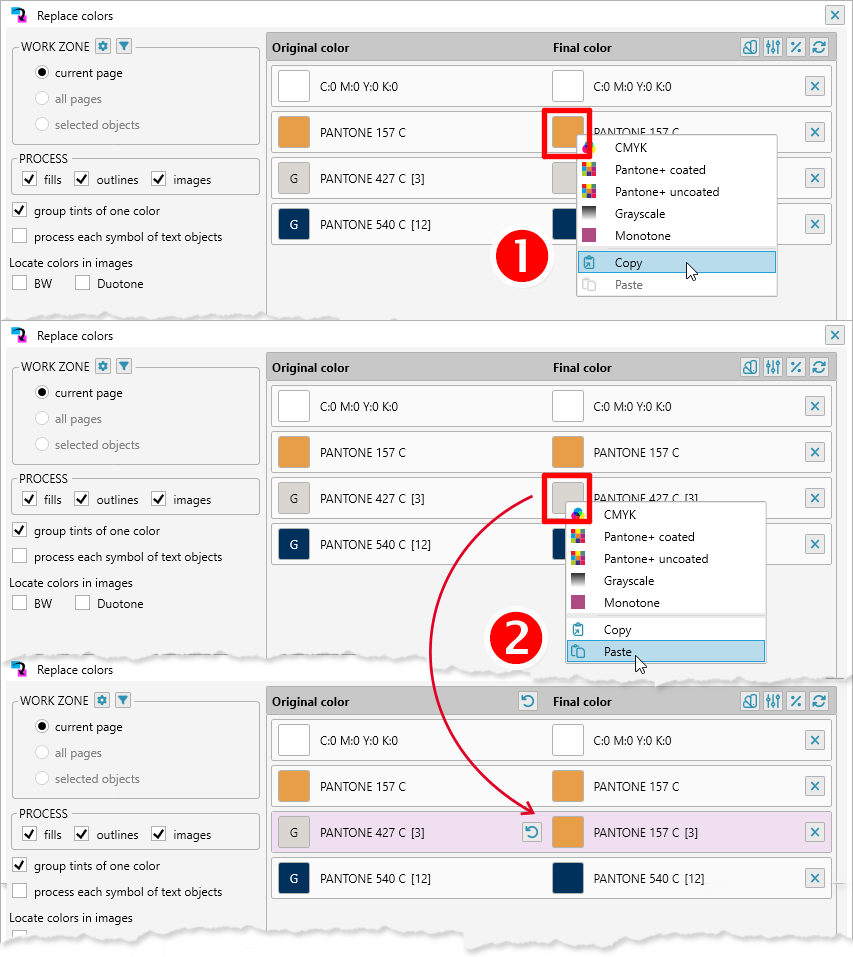
Task: Open WORK ZONE gear settings in bottom panel
Action: (x=102, y=699)
